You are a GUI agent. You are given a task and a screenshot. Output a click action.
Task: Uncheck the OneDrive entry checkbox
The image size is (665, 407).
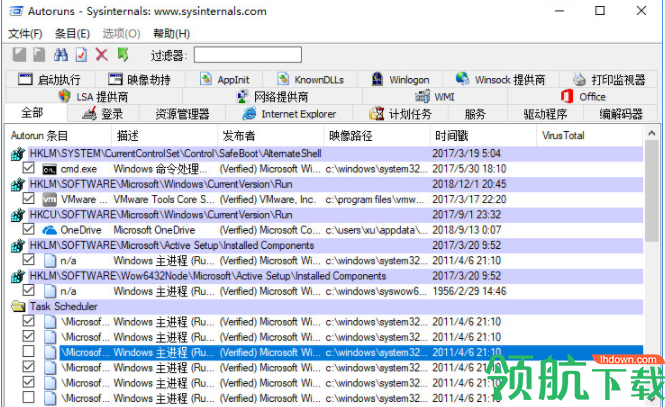[28, 229]
